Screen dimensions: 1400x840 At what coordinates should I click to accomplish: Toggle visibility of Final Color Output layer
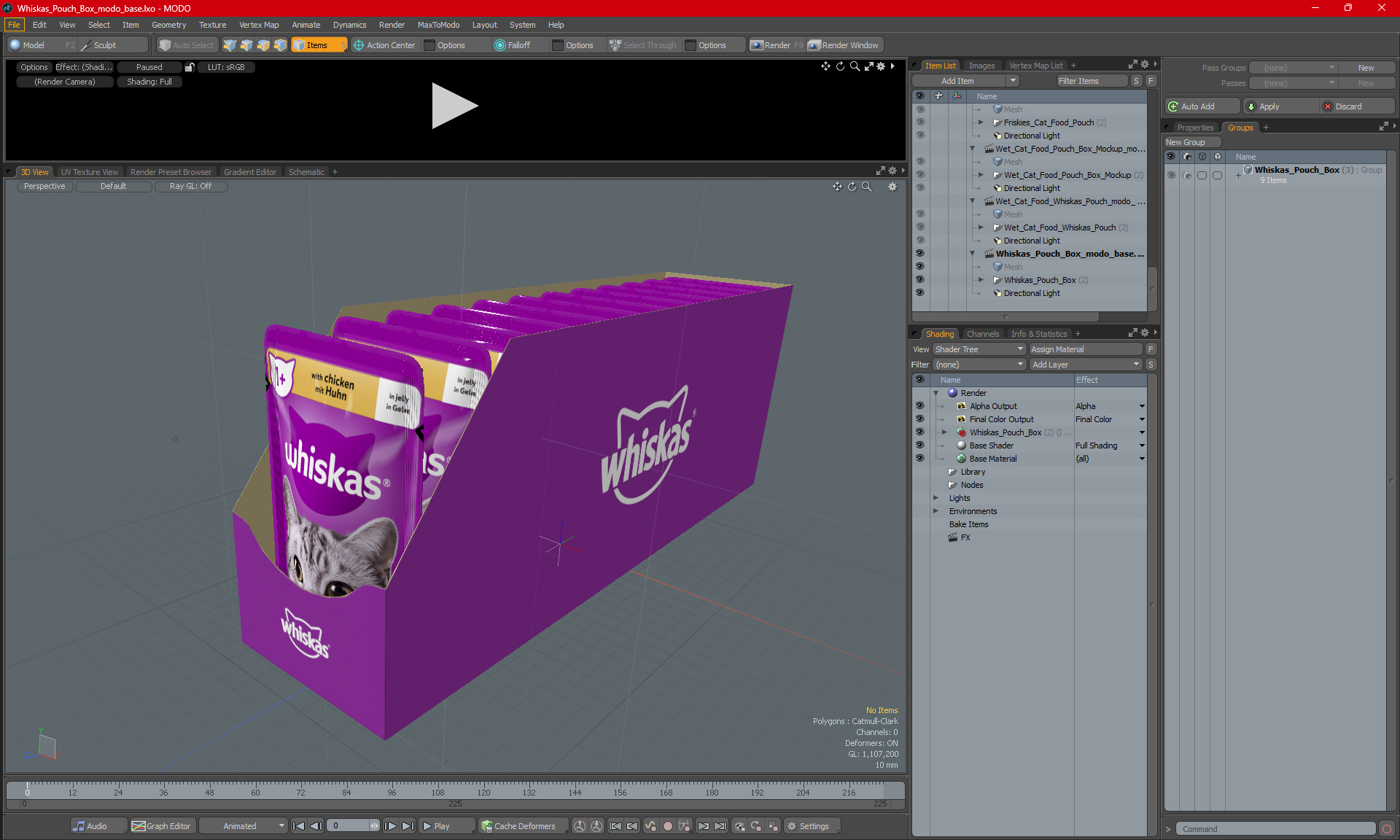tap(919, 419)
